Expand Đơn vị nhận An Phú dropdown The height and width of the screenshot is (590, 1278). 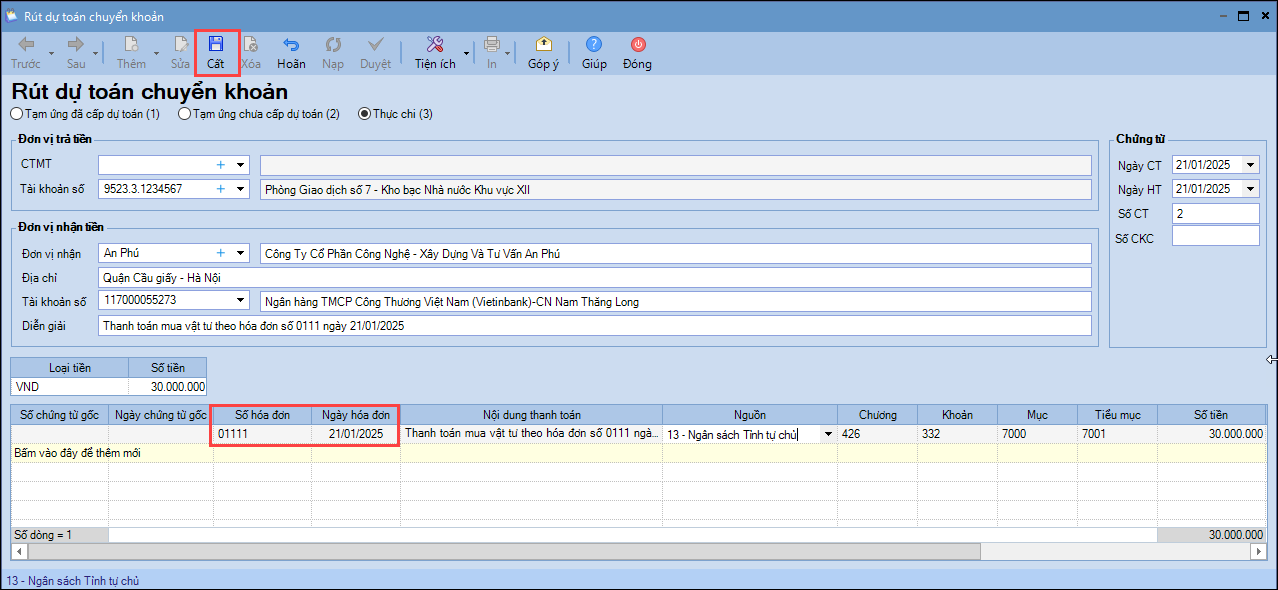[240, 253]
